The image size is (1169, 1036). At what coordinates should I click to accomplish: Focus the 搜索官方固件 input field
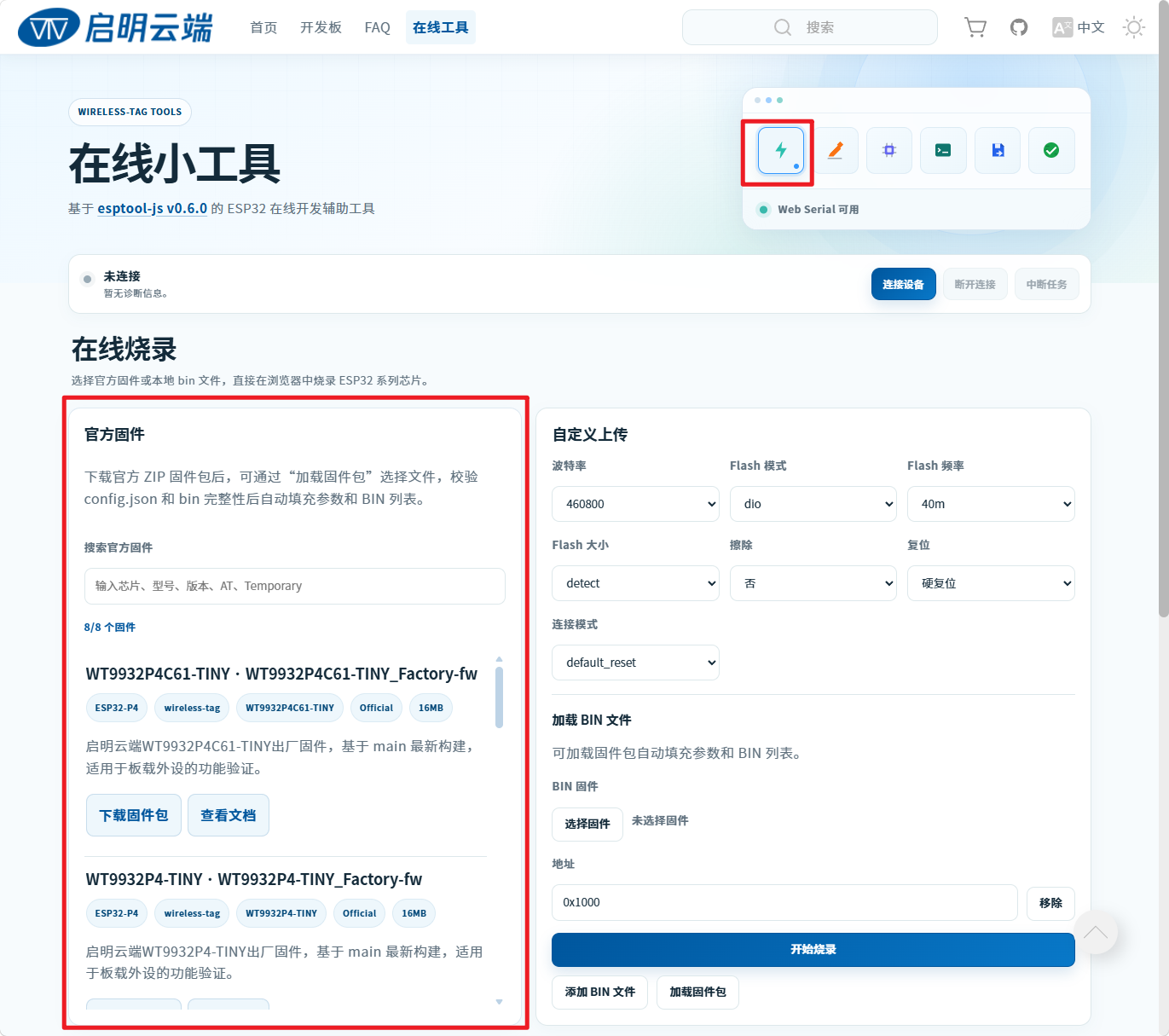295,586
